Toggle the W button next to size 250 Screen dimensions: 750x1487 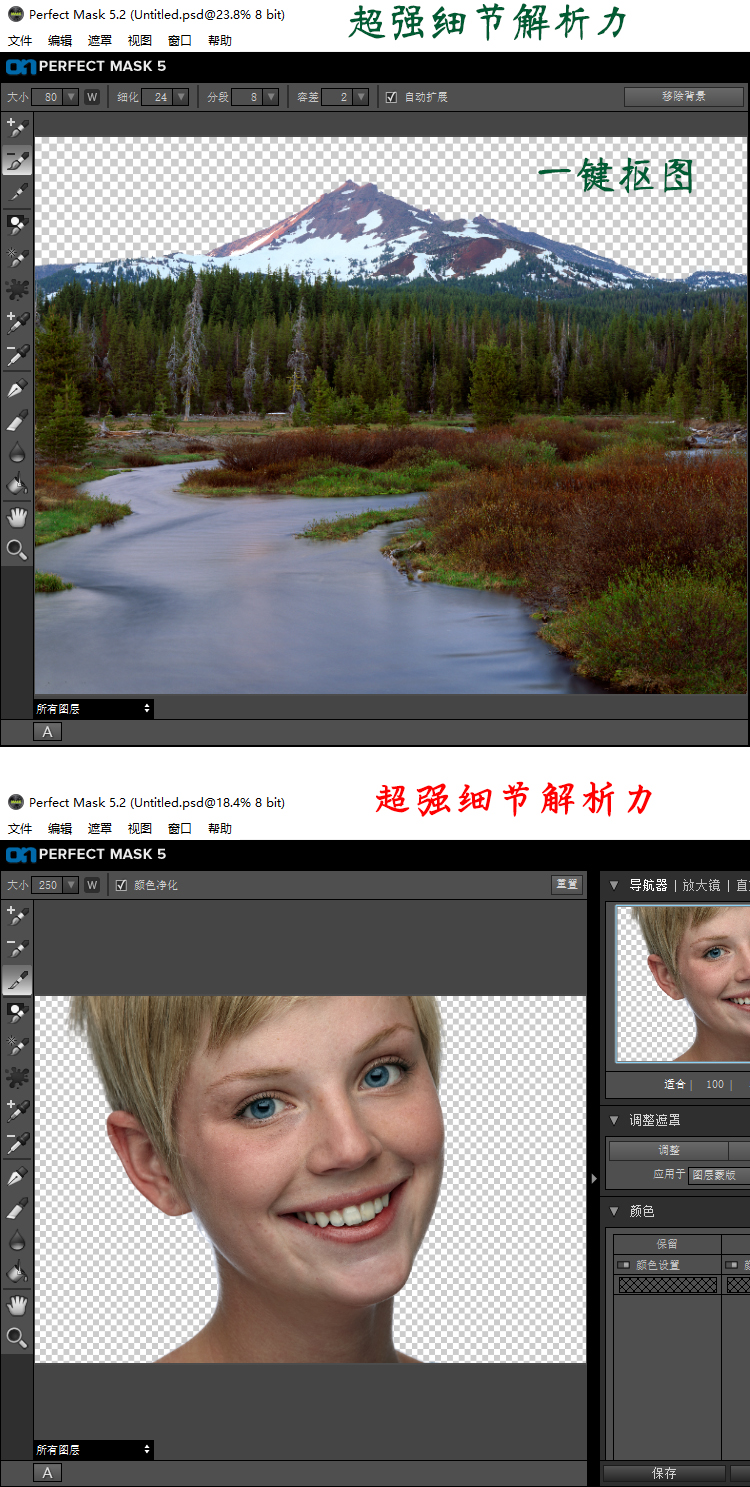coord(92,885)
